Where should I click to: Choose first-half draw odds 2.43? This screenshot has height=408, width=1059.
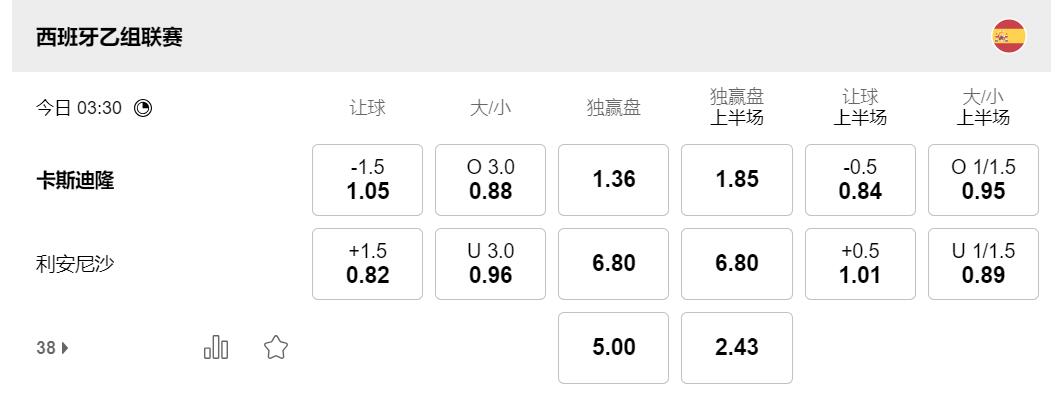coord(737,348)
